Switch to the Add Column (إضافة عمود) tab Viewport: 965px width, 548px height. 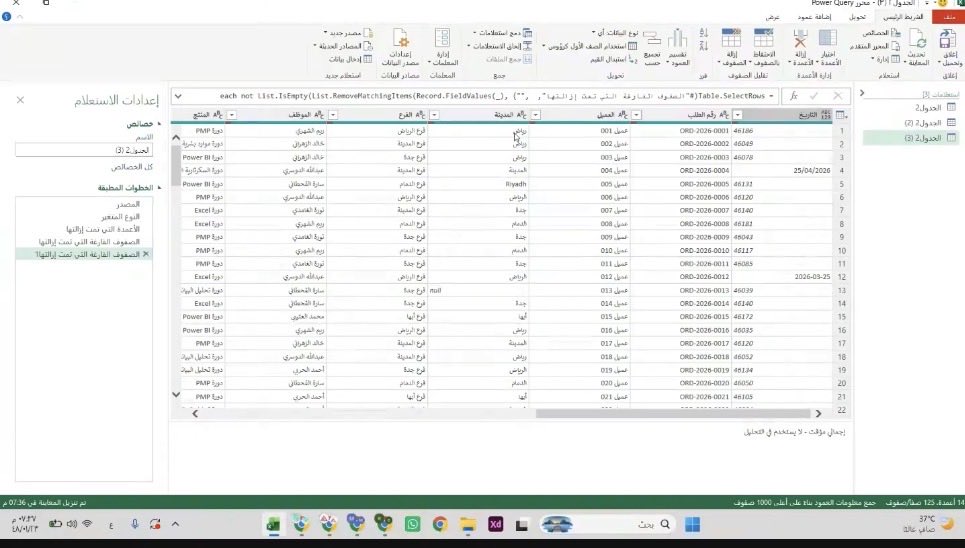814,17
